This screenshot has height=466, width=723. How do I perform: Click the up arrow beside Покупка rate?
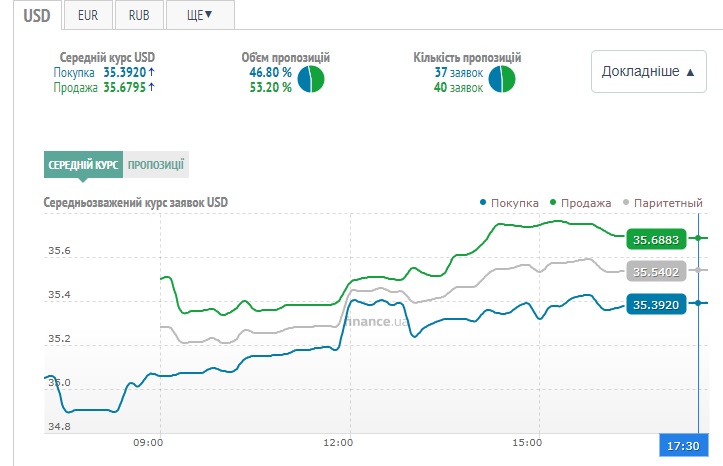coord(151,72)
